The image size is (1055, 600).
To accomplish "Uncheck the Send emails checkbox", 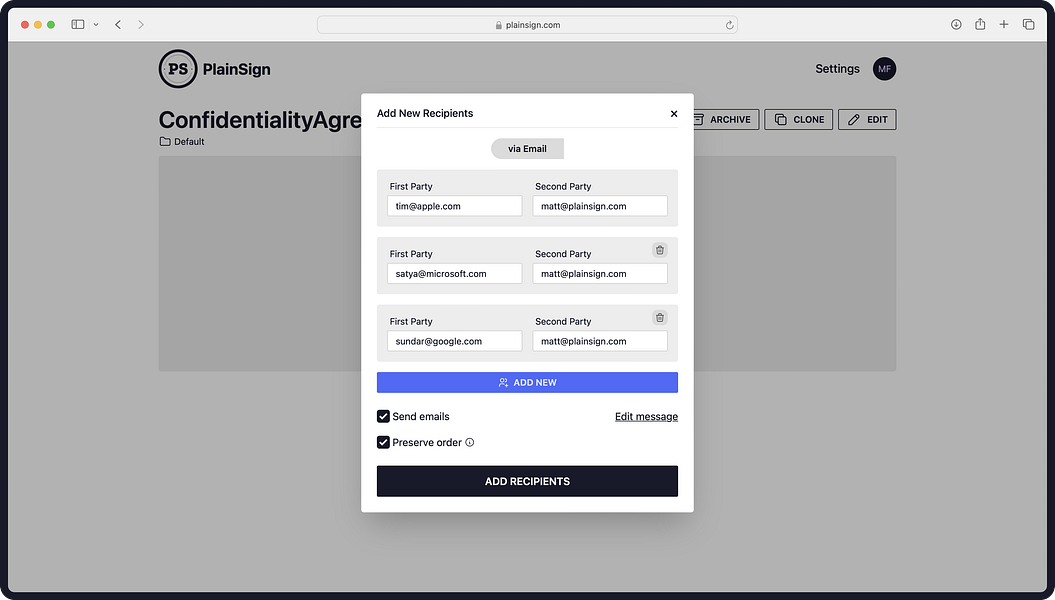I will pos(384,416).
